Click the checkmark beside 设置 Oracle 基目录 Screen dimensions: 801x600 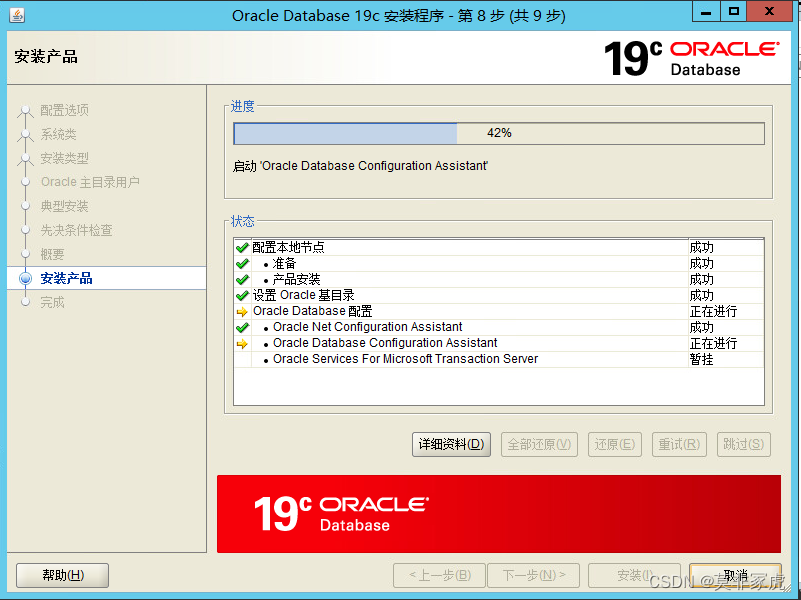(241, 295)
